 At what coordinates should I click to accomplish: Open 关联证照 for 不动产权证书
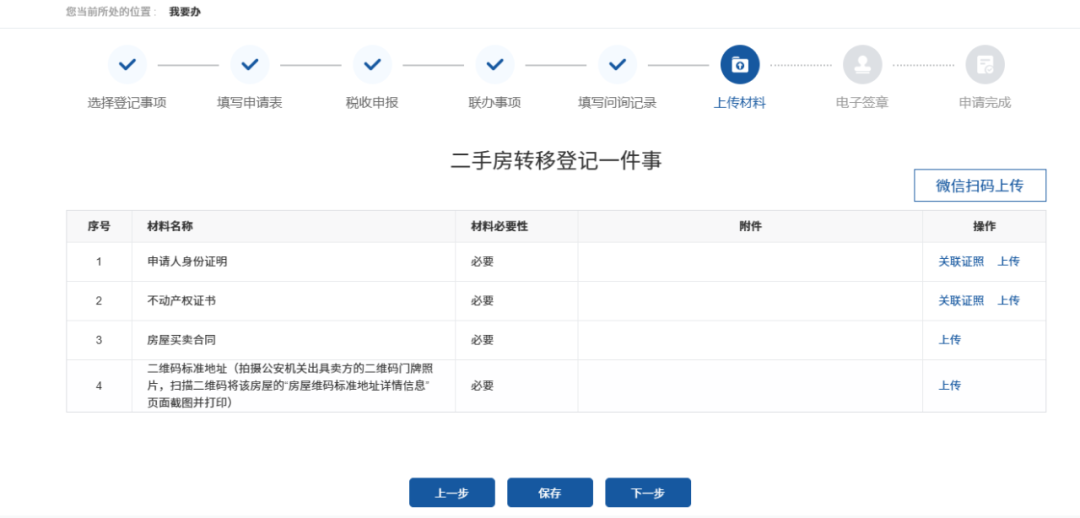click(x=960, y=301)
